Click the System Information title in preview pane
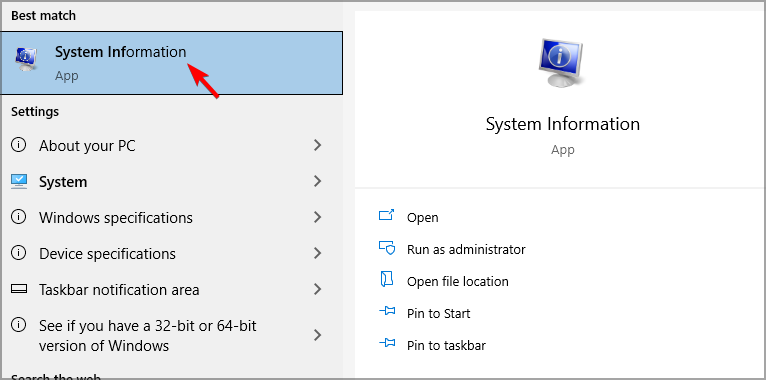766x380 pixels. (x=563, y=124)
